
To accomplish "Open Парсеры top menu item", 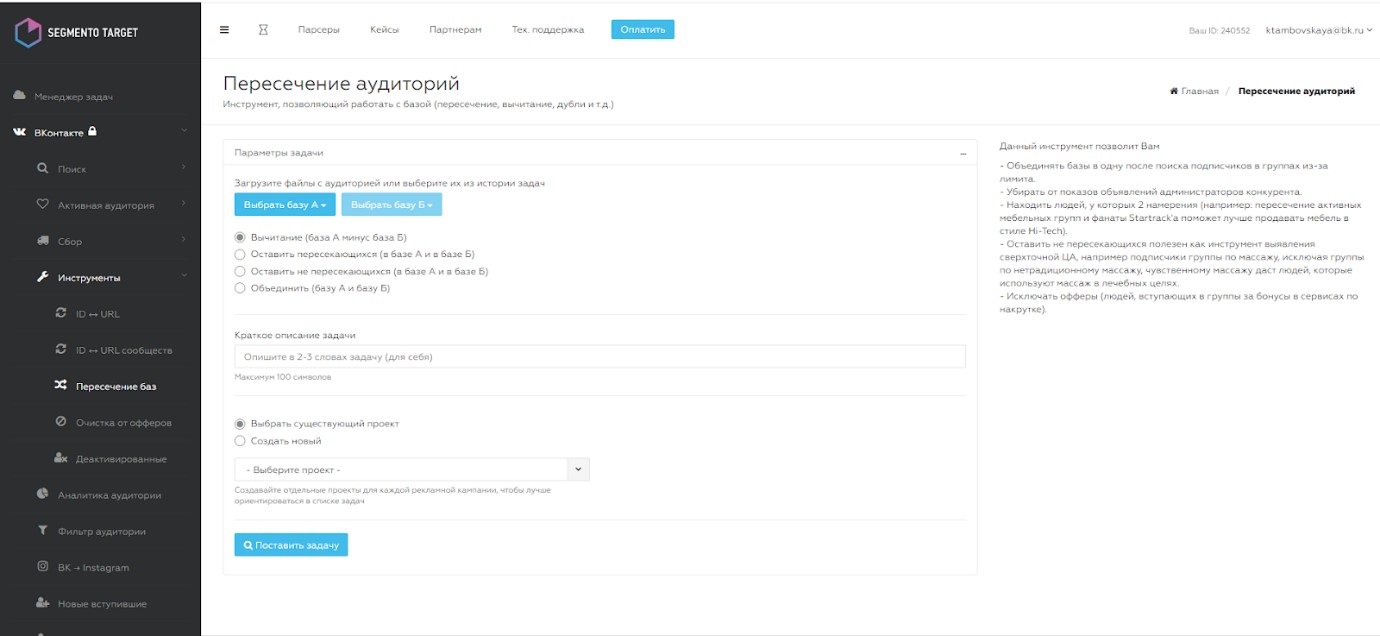I will click(318, 30).
